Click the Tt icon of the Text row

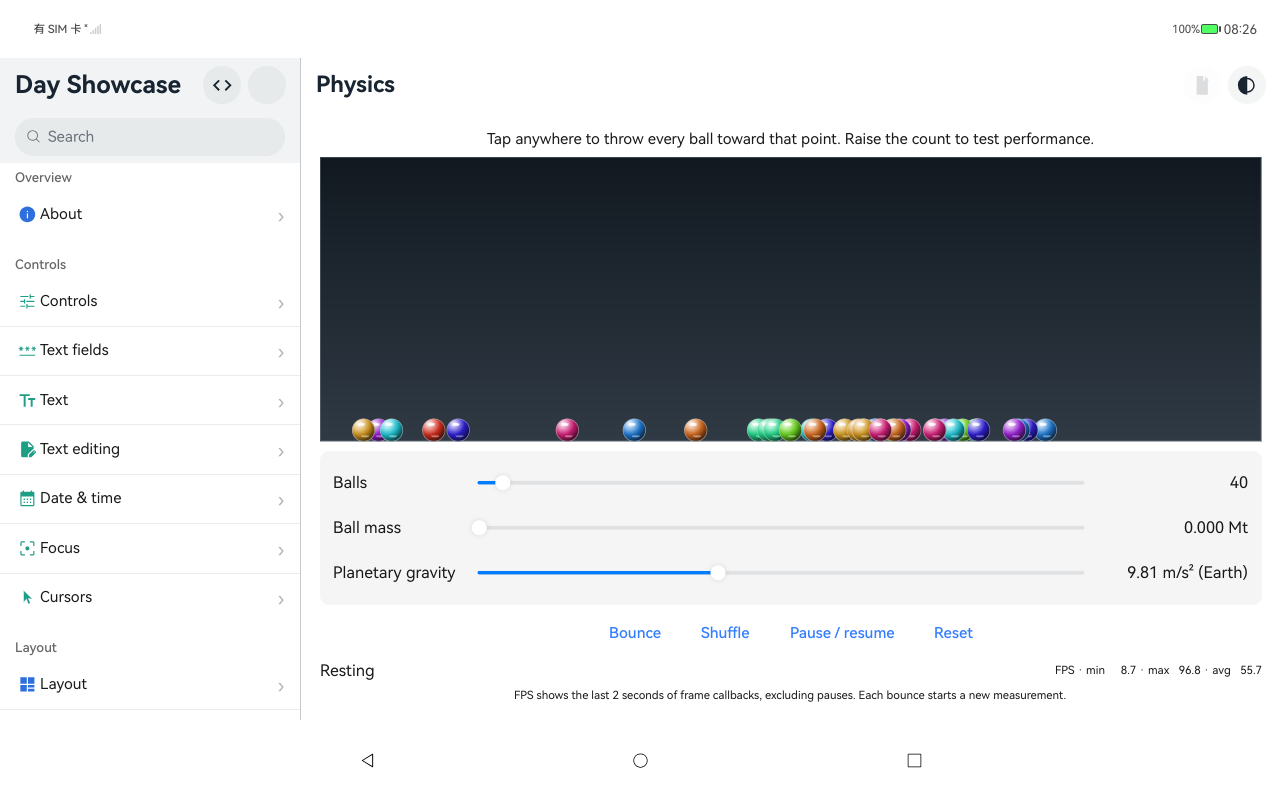tap(27, 400)
